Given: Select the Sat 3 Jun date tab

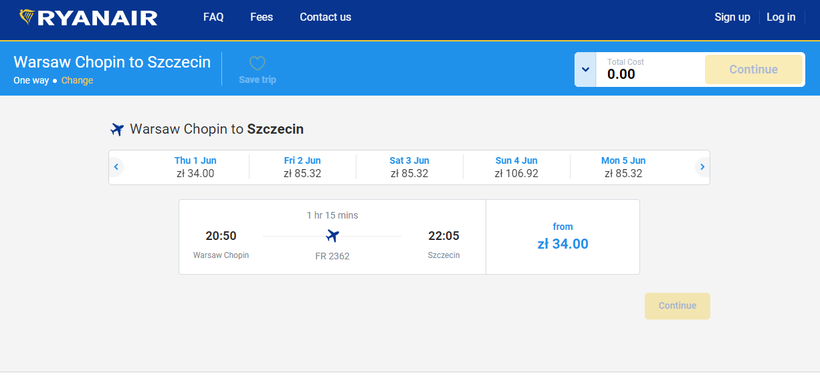Looking at the screenshot, I should 409,167.
